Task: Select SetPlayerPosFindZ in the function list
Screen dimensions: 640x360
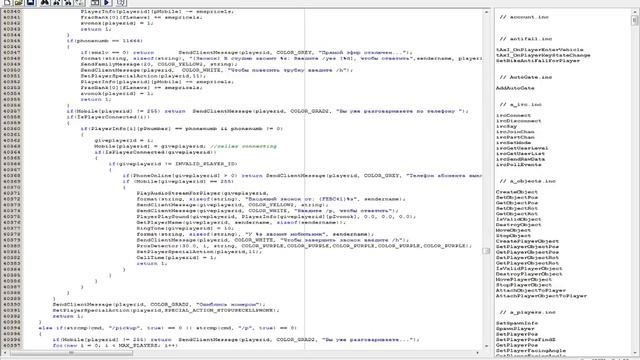Action: 525,340
